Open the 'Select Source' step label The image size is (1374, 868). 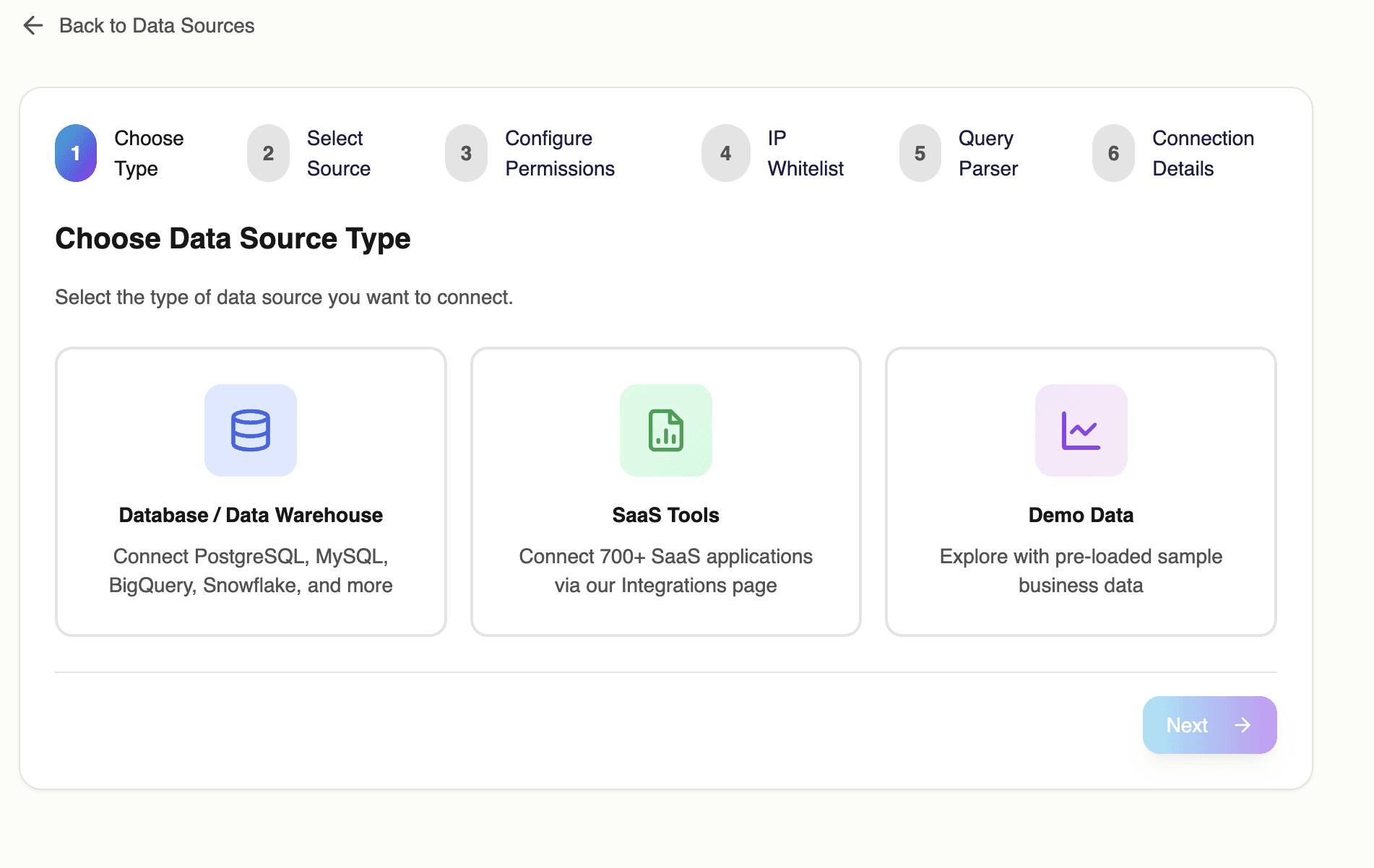(x=339, y=153)
